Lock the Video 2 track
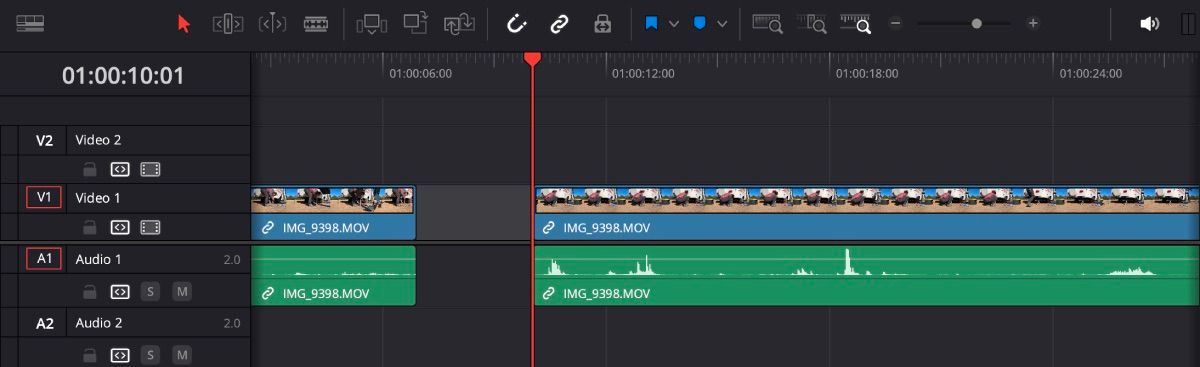1200x367 pixels. 89,170
